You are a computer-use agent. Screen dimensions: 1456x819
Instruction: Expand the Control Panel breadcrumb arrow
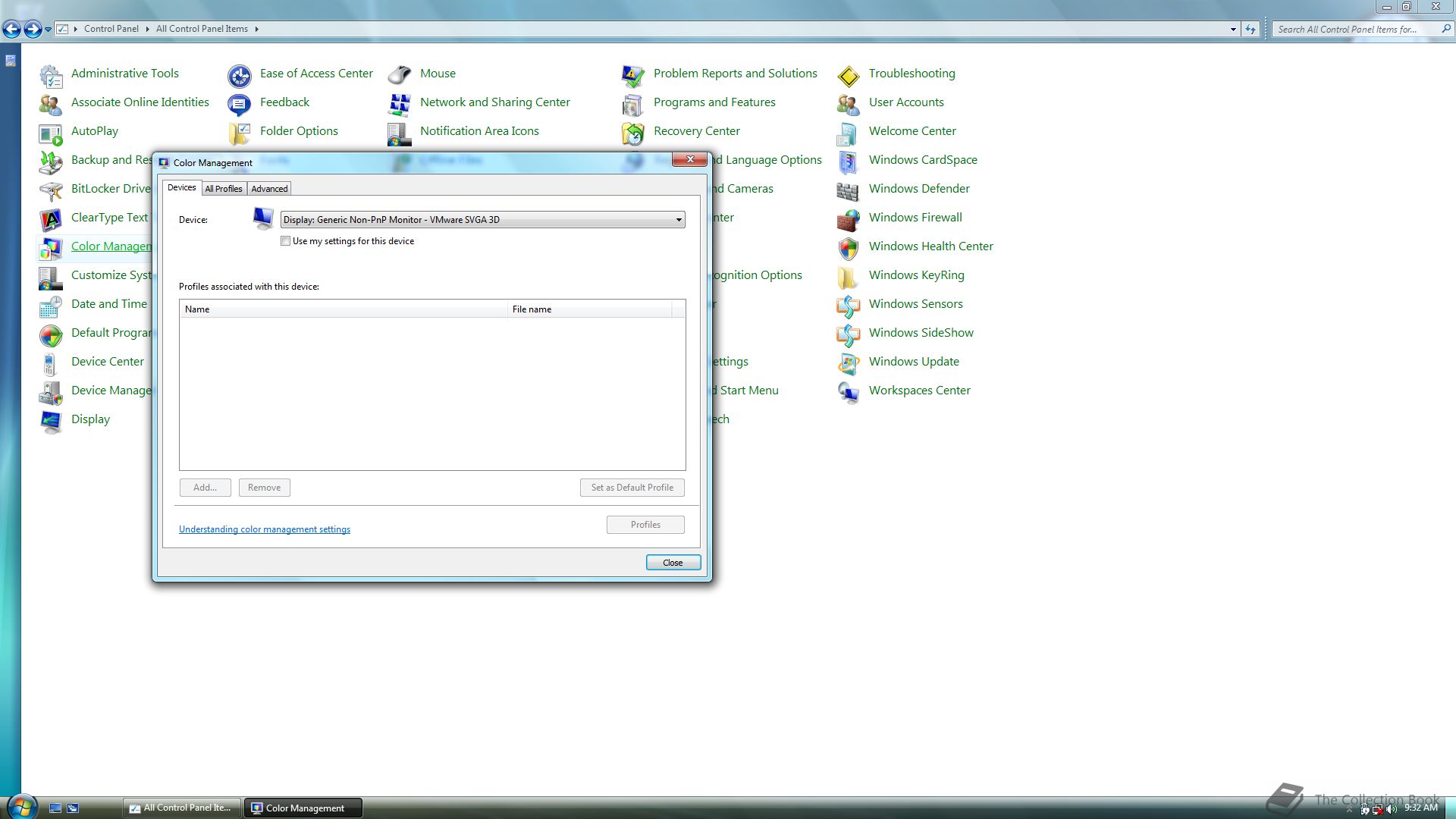pos(147,29)
